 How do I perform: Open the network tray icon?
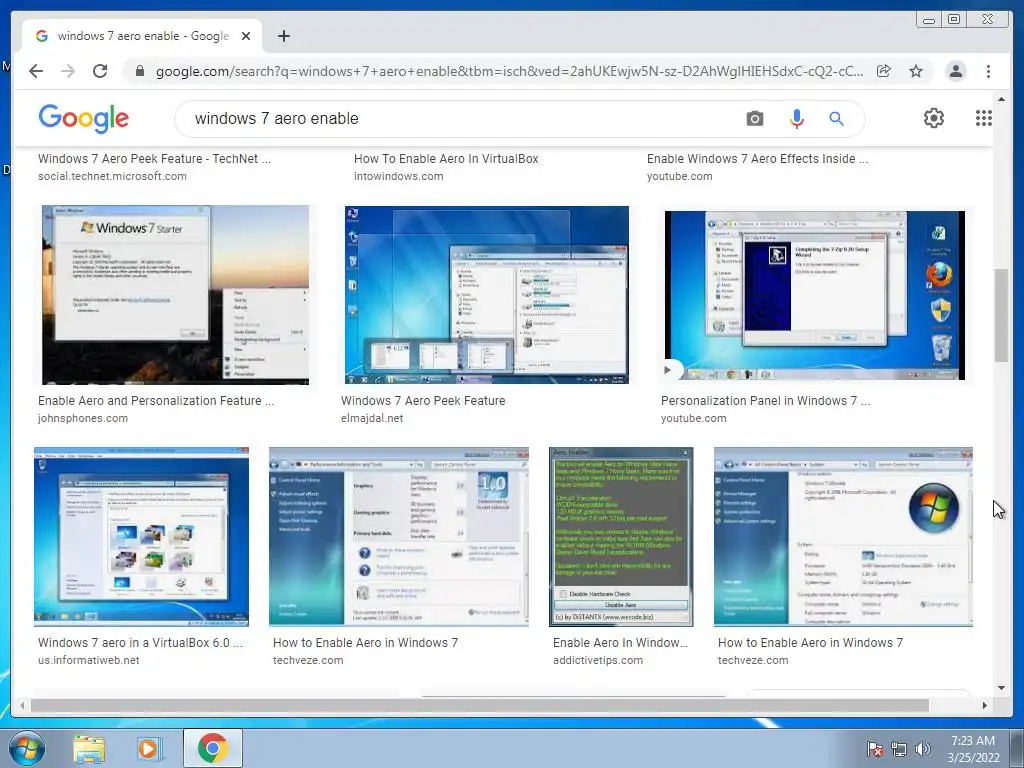click(x=899, y=750)
